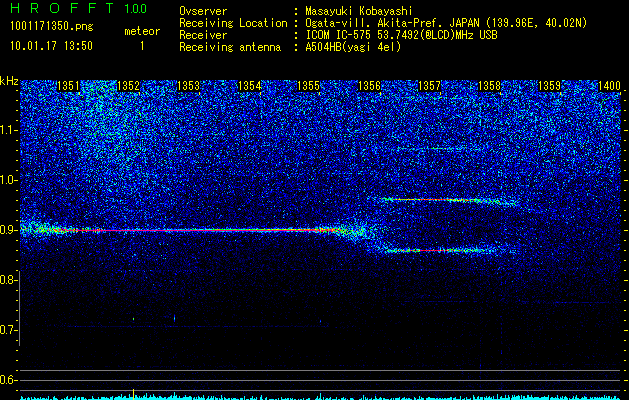Click the Ogata-vill. Akita-Pref. JAPAN text
The height and width of the screenshot is (400, 629).
[x=390, y=23]
